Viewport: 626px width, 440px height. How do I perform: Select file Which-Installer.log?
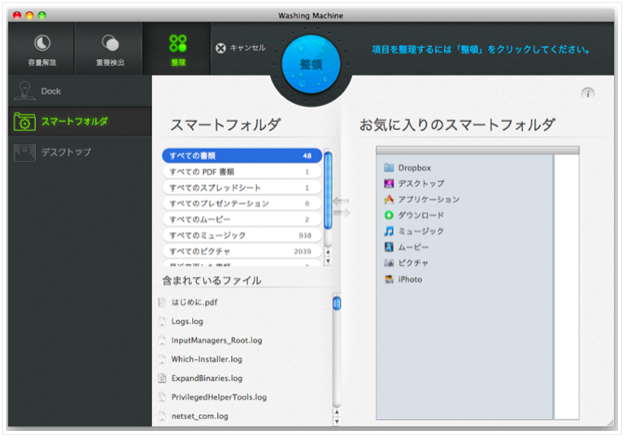point(206,359)
